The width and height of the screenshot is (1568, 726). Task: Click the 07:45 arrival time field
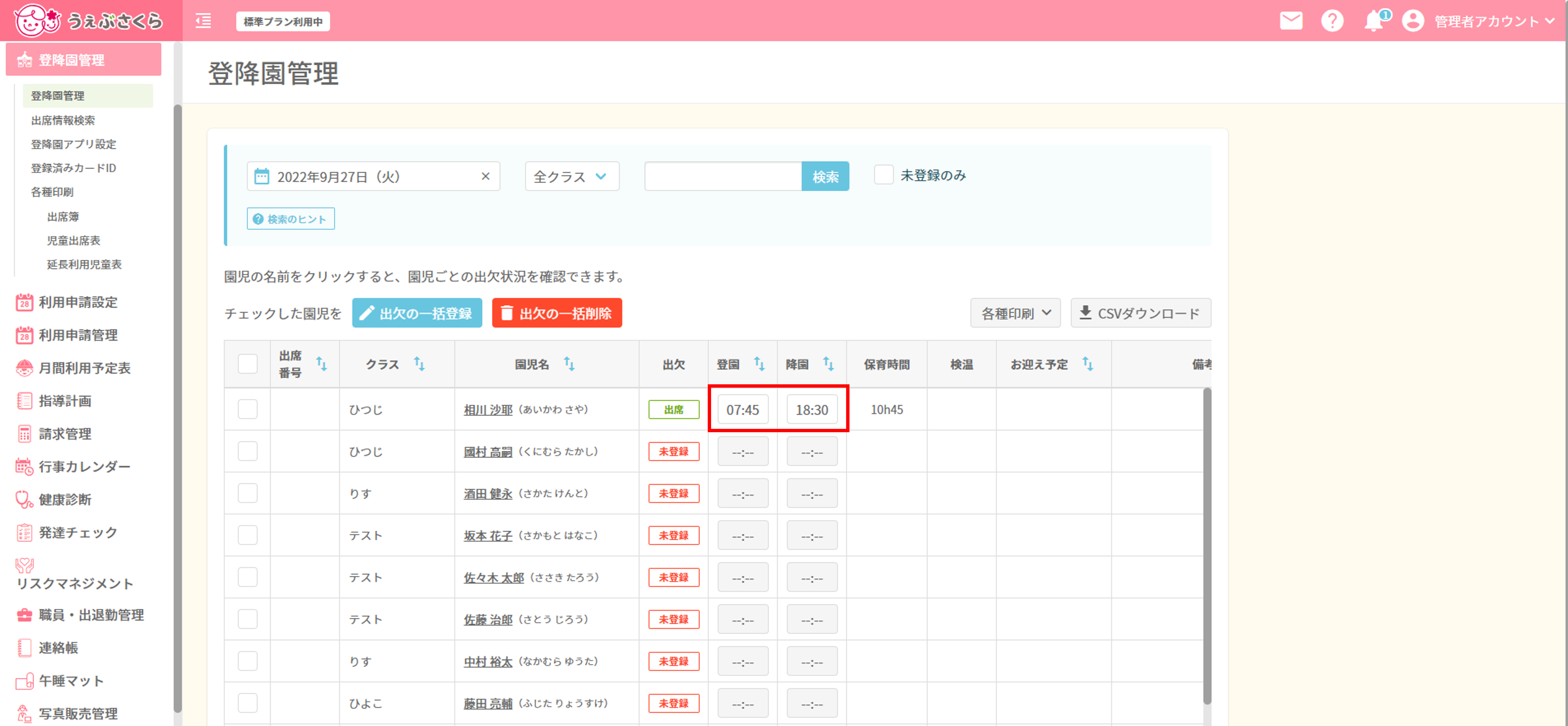743,409
